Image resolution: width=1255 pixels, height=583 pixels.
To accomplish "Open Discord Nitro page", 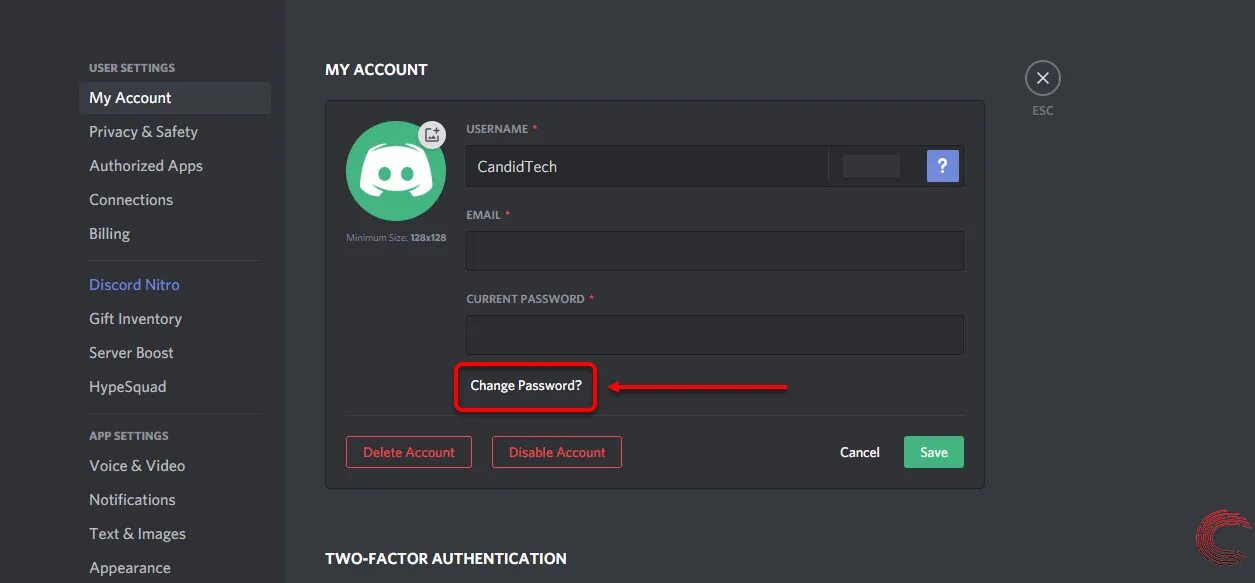I will pos(134,285).
